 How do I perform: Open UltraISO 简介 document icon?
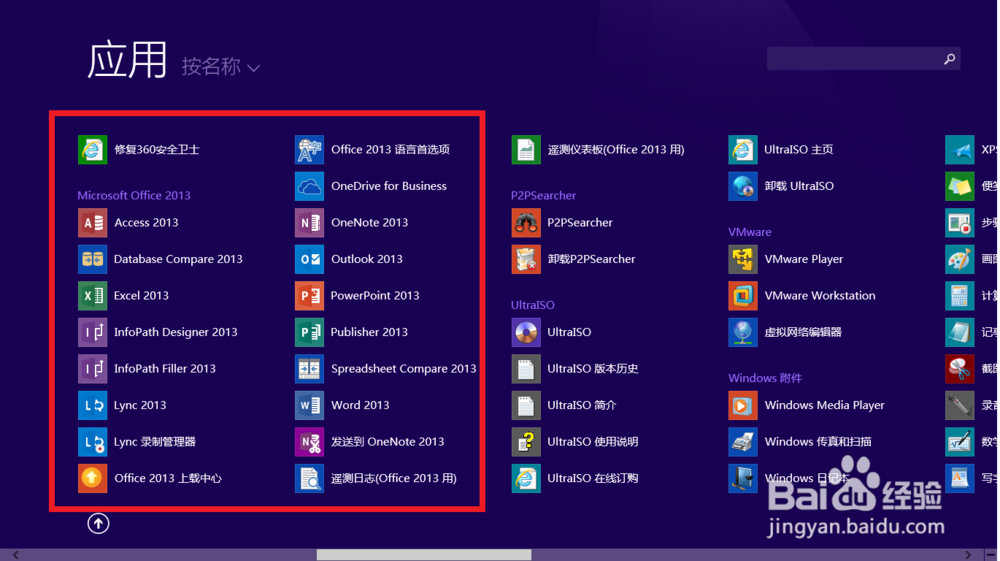pos(526,405)
